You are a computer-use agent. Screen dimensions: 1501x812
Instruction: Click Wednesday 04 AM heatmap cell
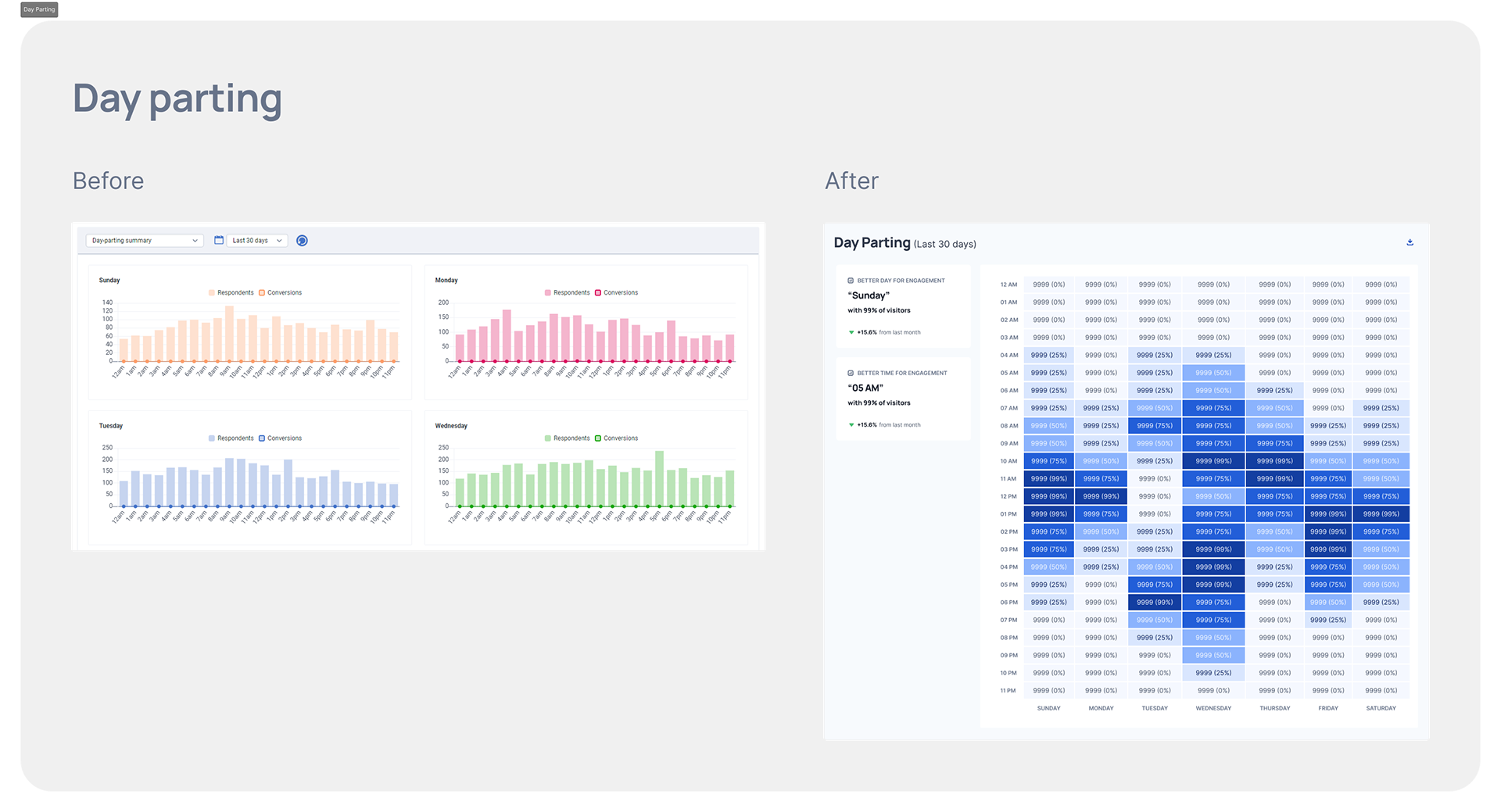(1213, 355)
